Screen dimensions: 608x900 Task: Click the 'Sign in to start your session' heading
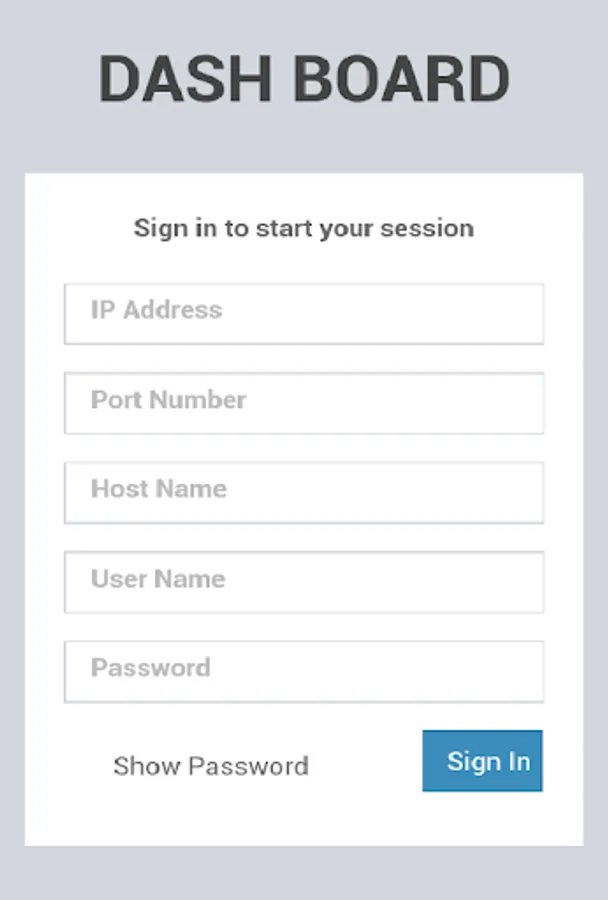pos(304,228)
